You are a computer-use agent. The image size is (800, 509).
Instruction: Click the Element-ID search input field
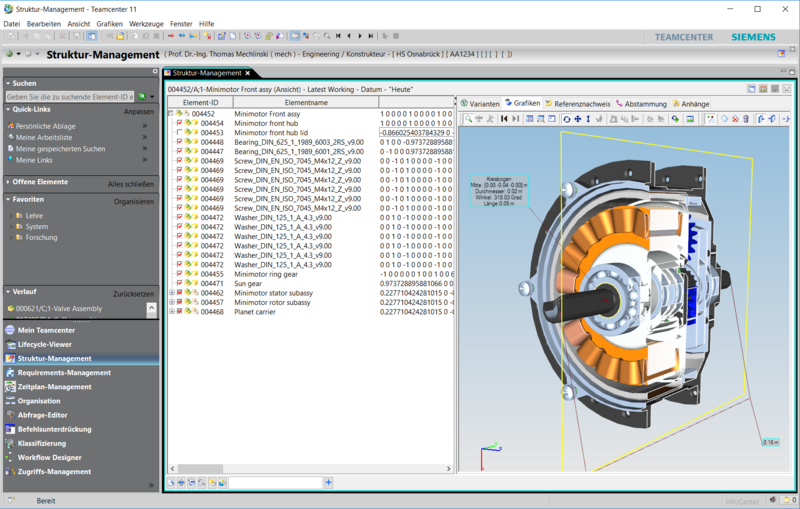pyautogui.click(x=70, y=96)
